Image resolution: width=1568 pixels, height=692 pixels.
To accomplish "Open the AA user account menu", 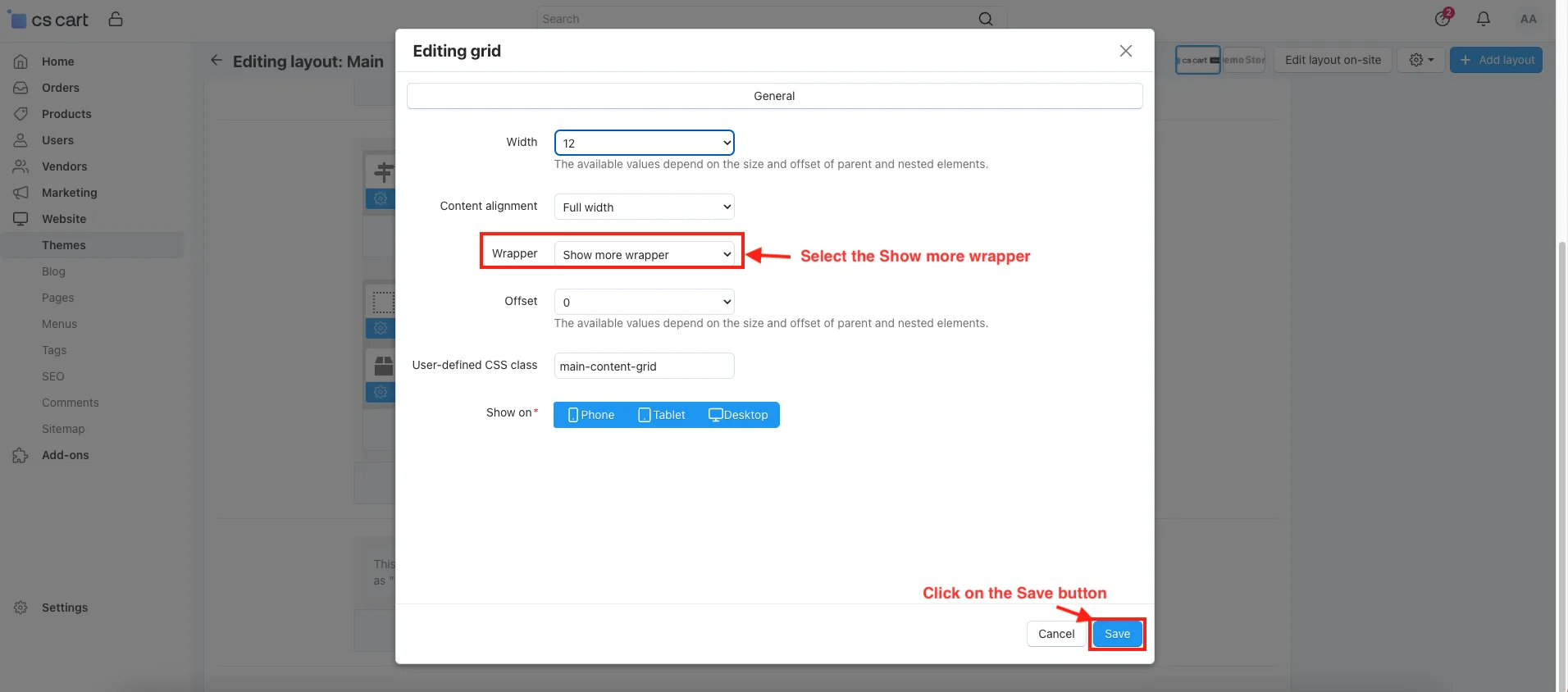I will (1529, 19).
